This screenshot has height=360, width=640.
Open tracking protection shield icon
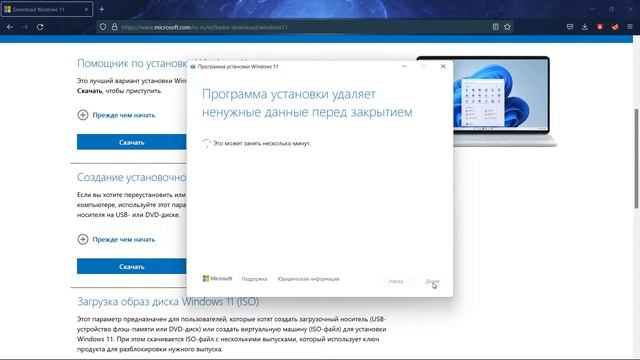point(103,27)
